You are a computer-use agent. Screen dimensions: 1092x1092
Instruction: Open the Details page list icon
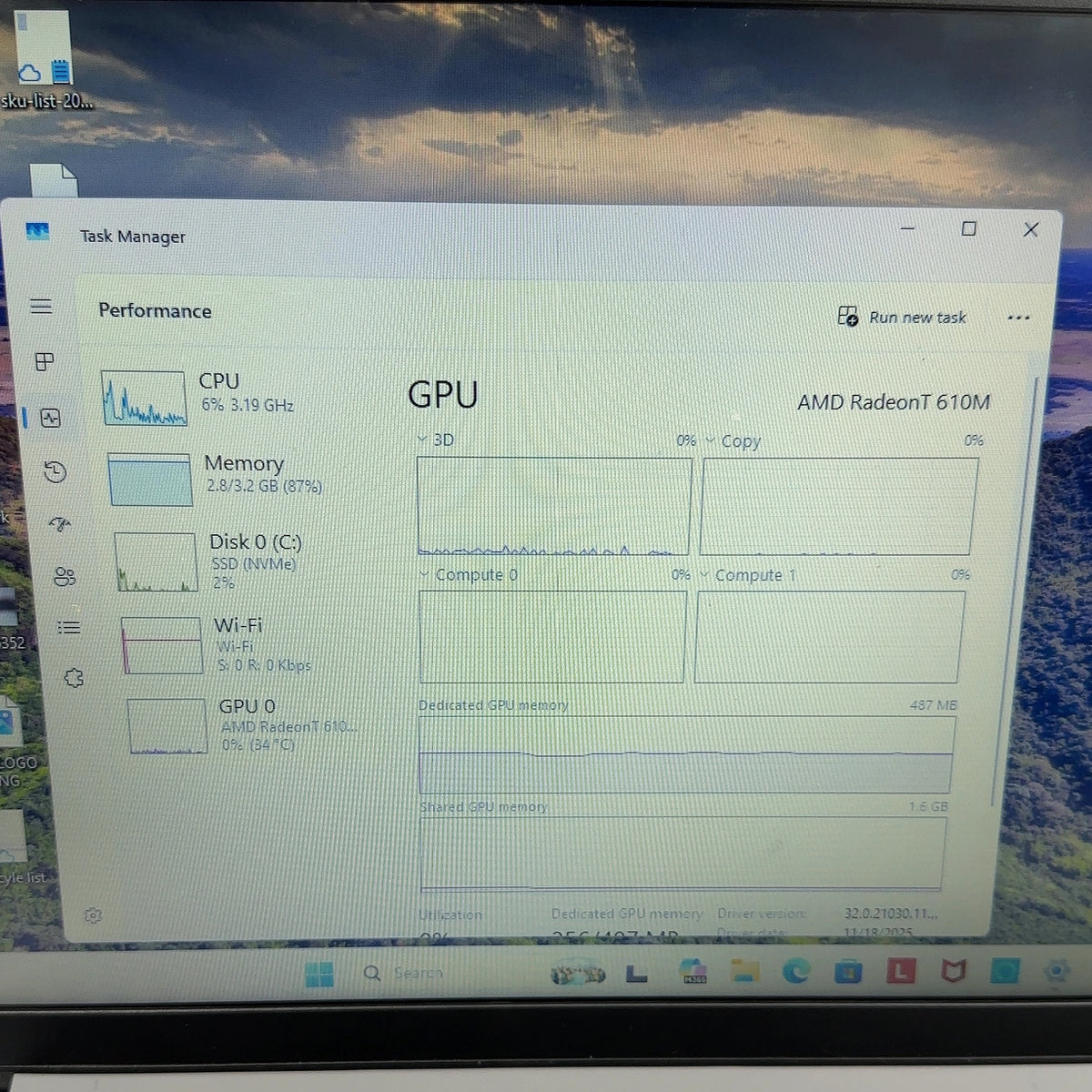69,628
